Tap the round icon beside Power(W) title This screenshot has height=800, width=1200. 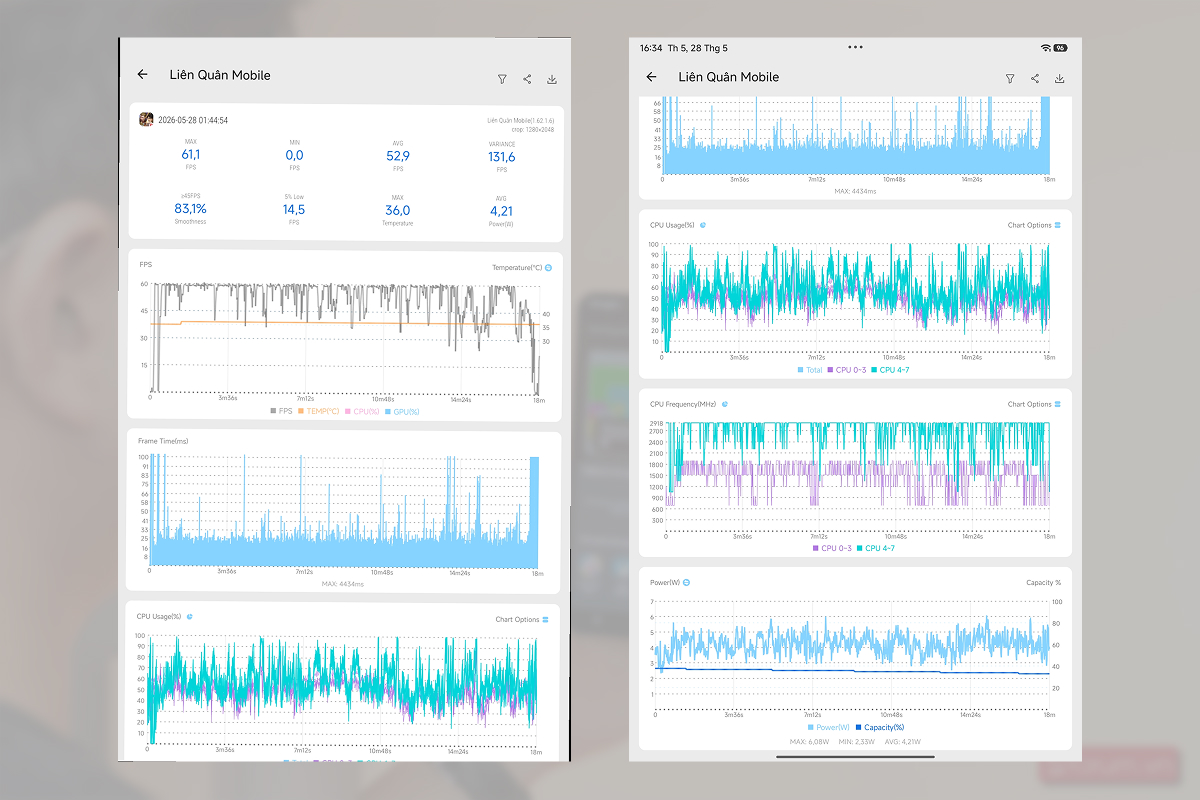[686, 582]
